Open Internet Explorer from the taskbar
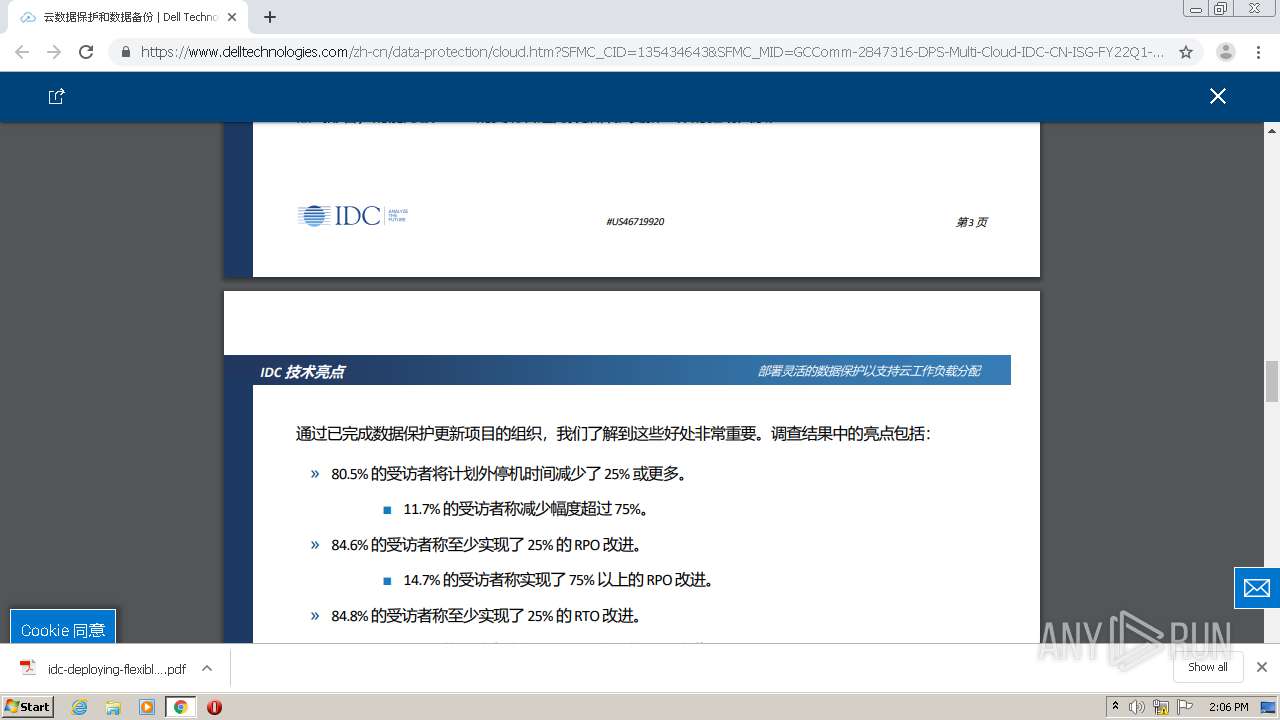This screenshot has height=720, width=1280. [x=80, y=707]
